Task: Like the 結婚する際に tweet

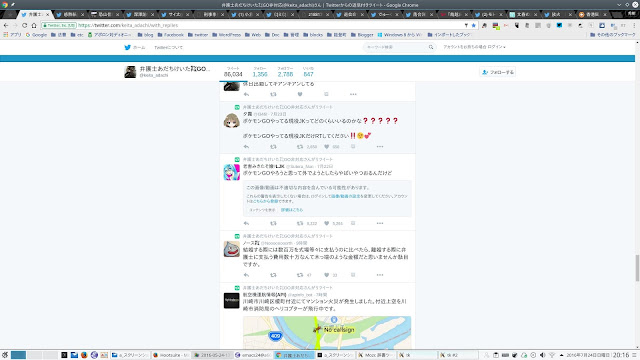Action: tap(327, 275)
